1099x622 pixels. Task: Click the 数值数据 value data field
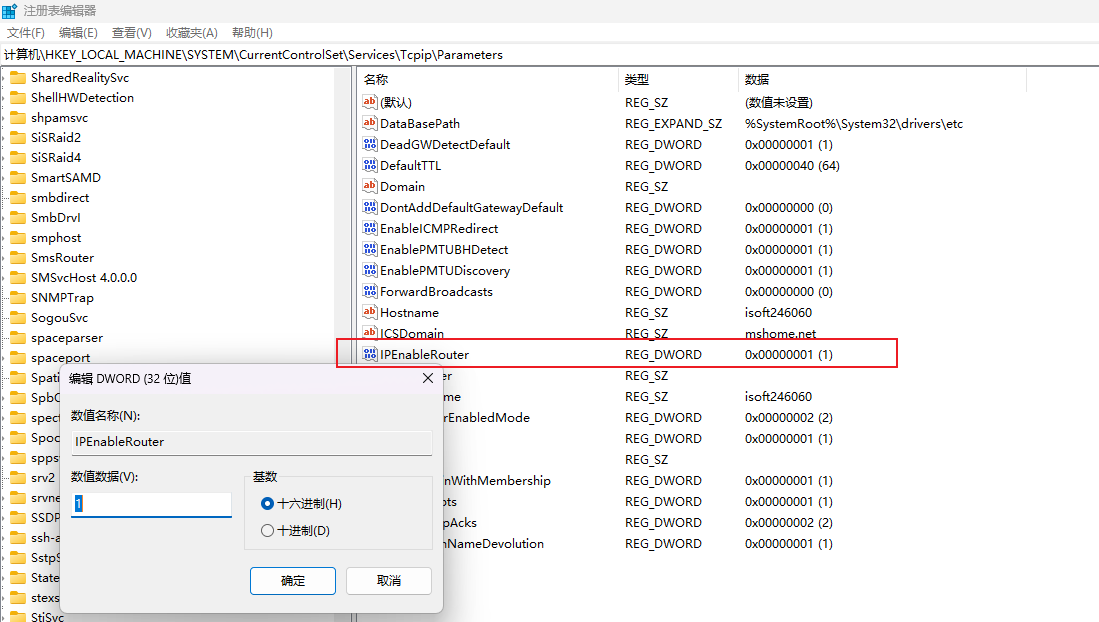pos(151,504)
